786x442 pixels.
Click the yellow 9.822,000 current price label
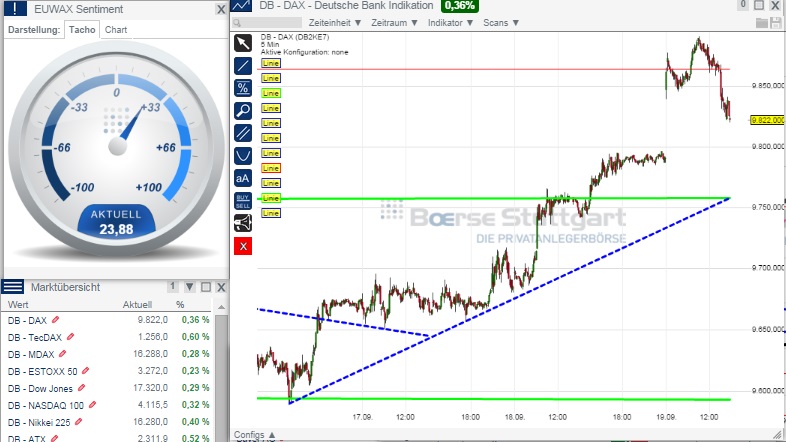click(767, 120)
